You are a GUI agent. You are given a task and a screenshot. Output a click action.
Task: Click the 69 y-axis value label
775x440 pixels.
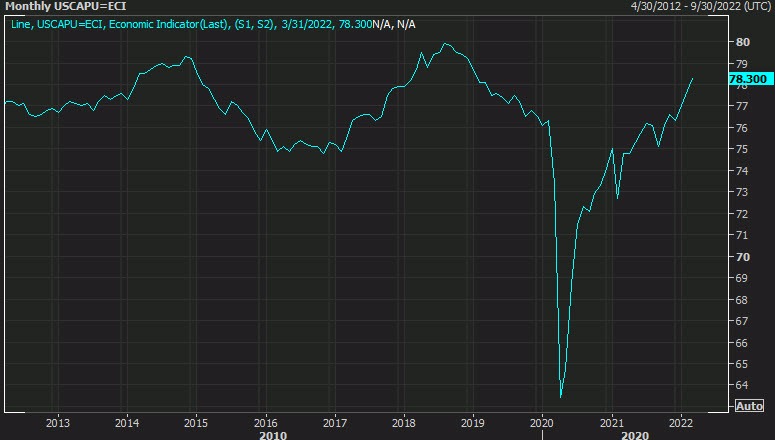click(x=742, y=278)
